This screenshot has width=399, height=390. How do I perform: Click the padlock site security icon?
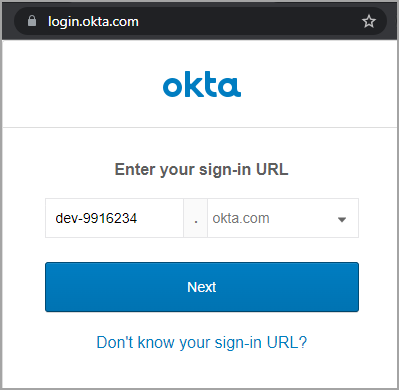click(x=32, y=21)
